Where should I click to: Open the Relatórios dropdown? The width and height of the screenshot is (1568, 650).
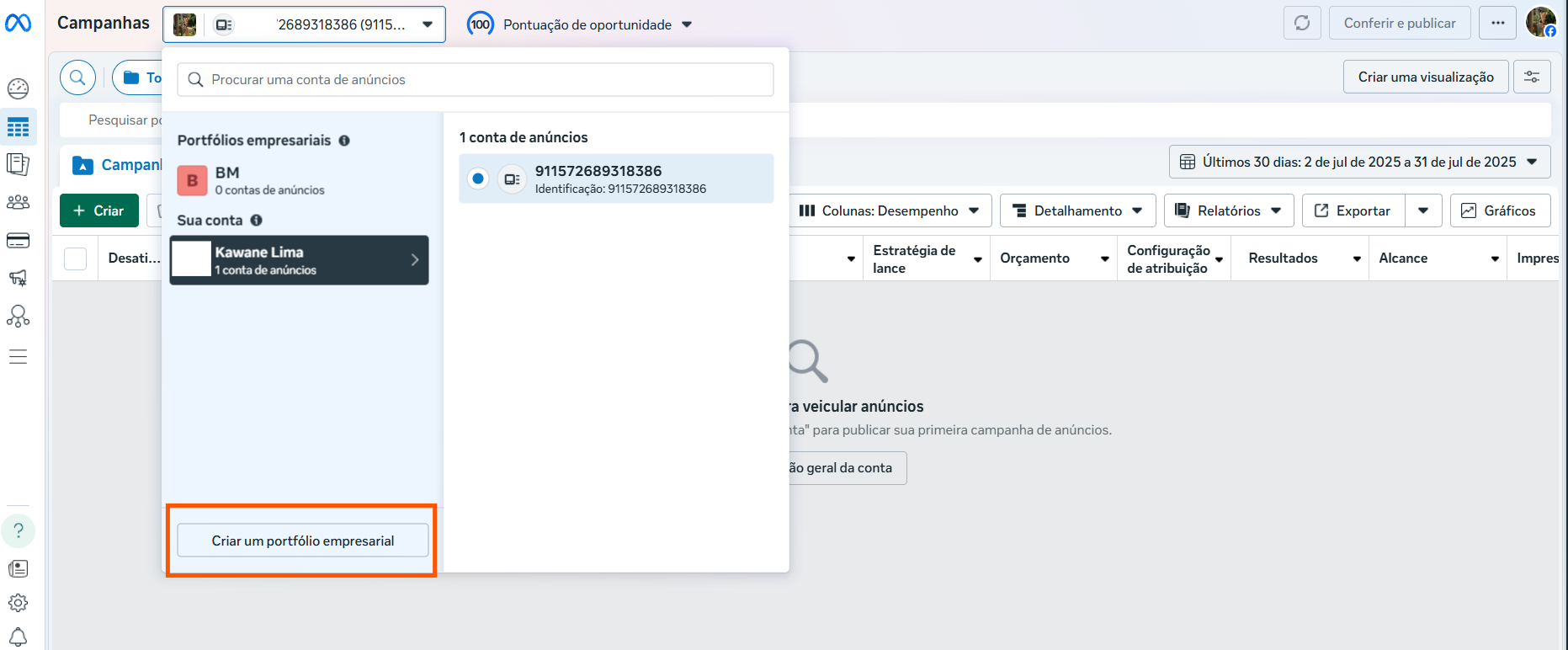pos(1228,210)
